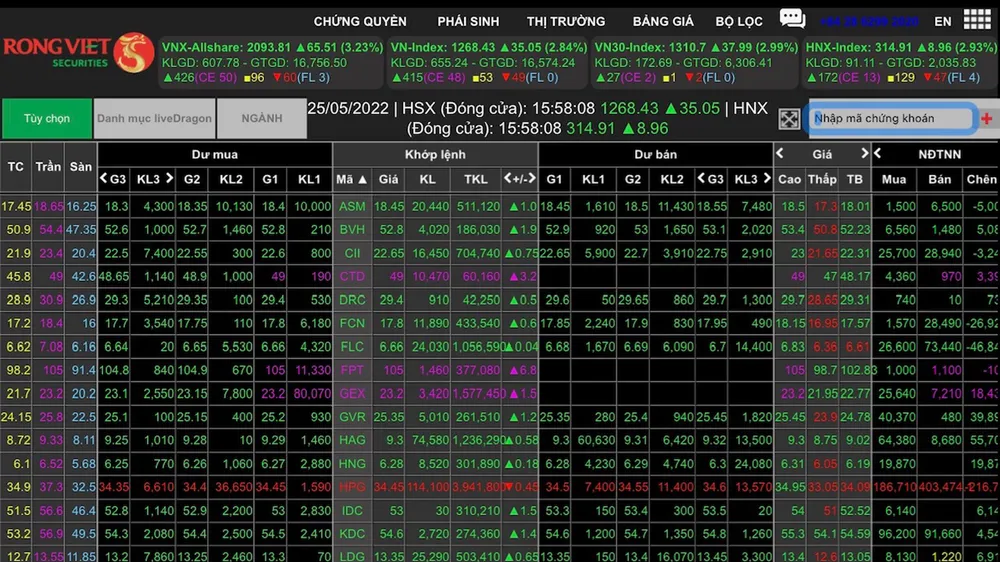Click right arrow of Giá column group

(x=865, y=154)
